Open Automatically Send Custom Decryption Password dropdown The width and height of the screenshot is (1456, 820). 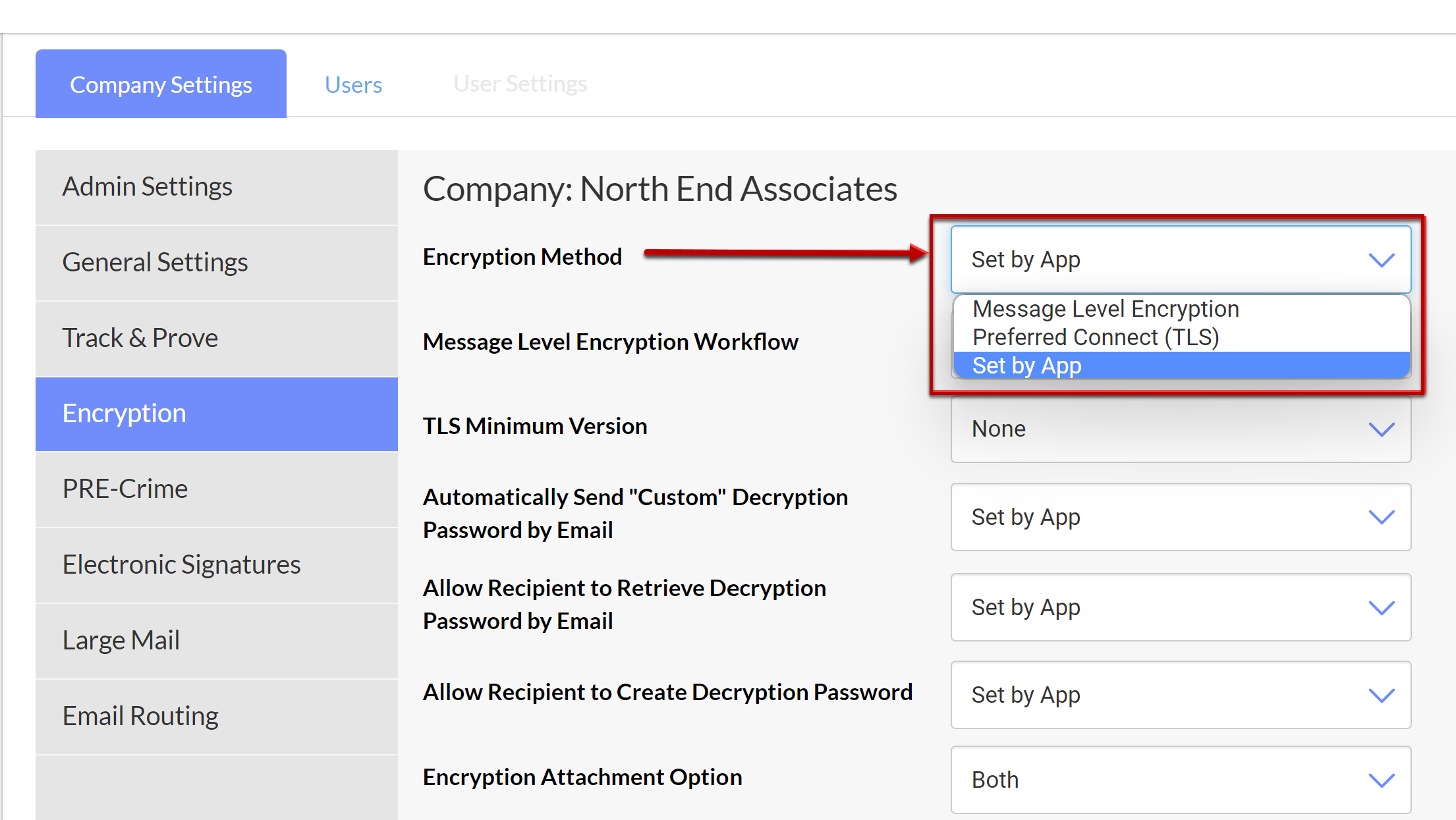[x=1179, y=518]
